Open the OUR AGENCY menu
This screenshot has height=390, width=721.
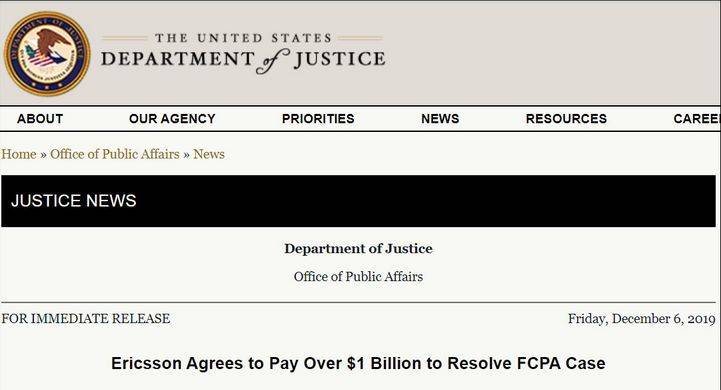(x=172, y=119)
